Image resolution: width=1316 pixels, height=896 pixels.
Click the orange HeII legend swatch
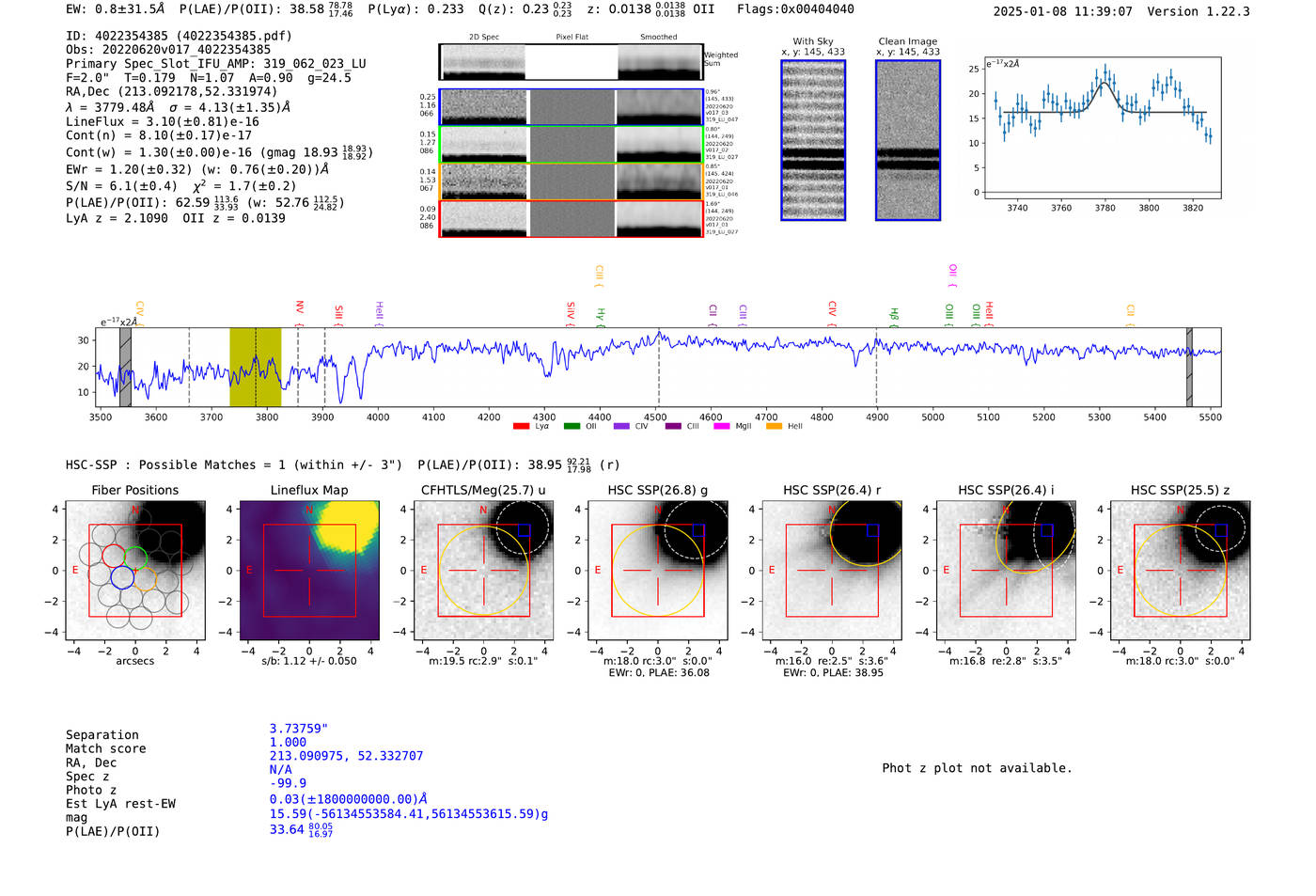point(775,427)
